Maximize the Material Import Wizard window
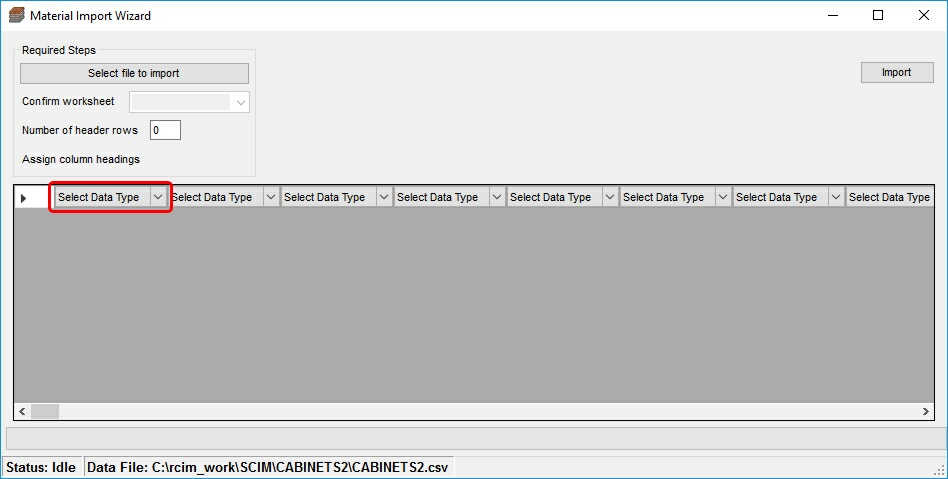The width and height of the screenshot is (948, 479). [878, 15]
